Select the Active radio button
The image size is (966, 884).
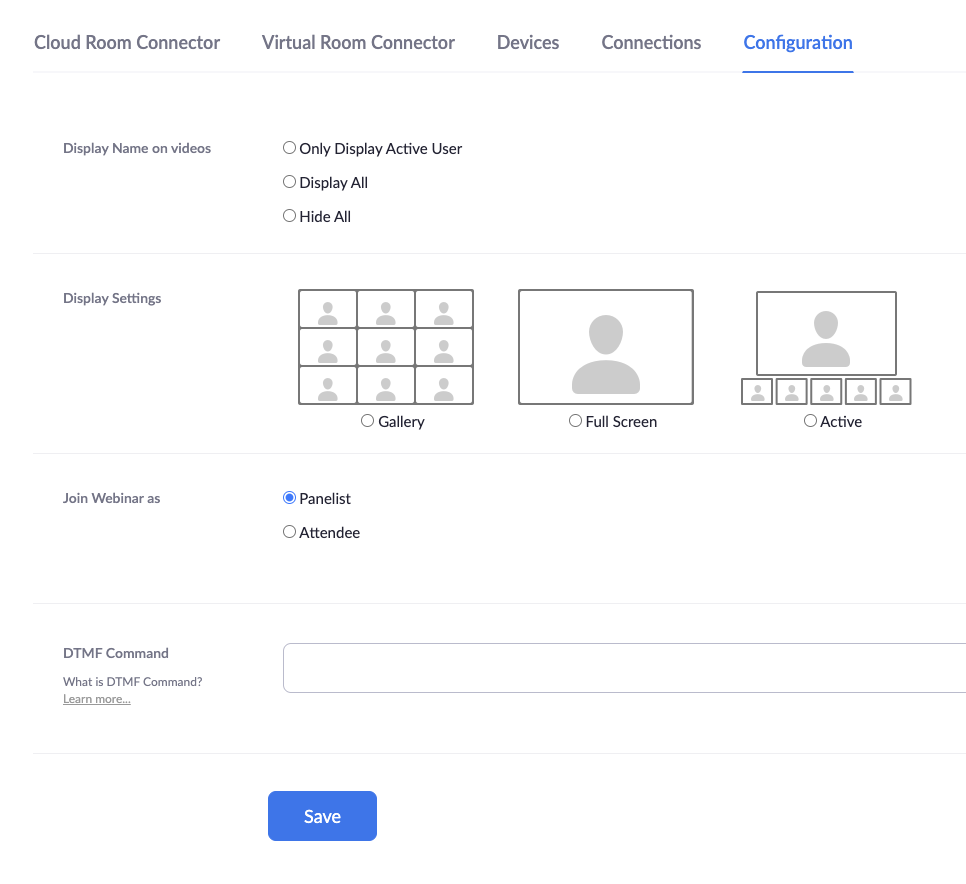click(x=810, y=421)
